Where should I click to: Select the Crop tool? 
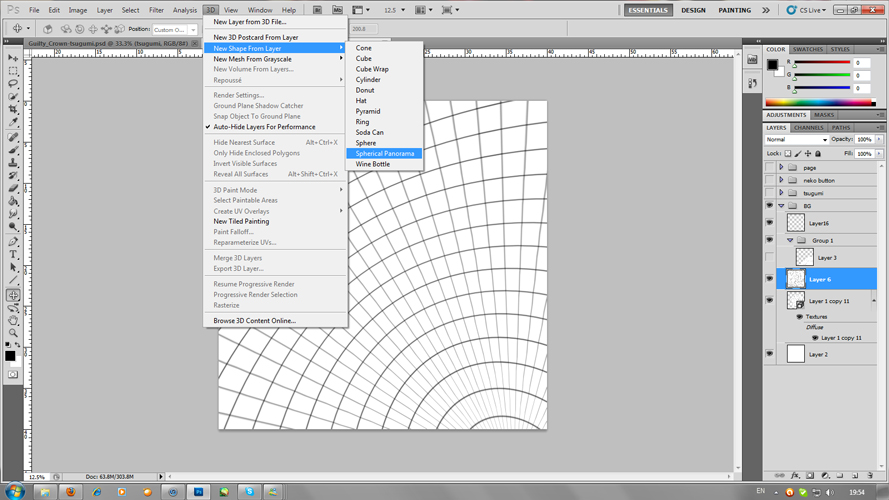13,109
